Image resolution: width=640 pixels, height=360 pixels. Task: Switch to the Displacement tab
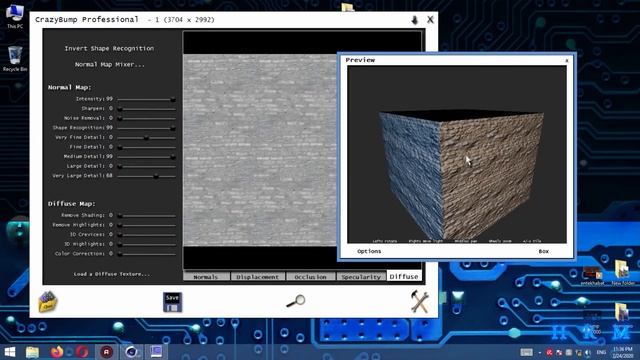tap(258, 277)
